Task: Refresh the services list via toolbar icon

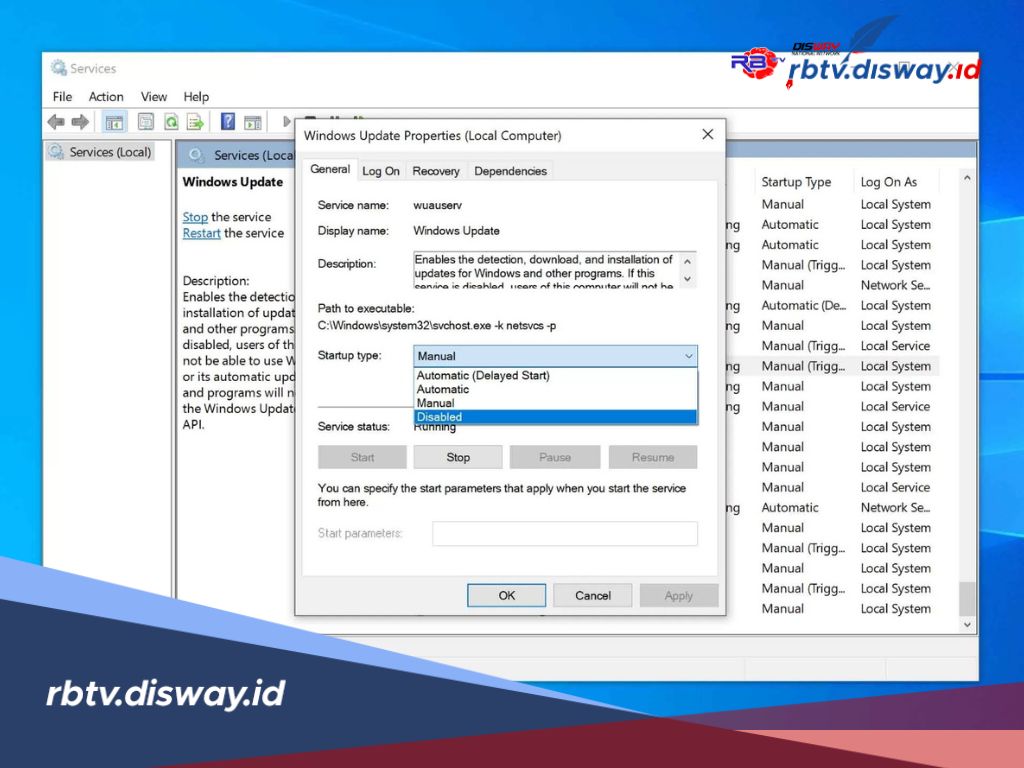Action: coord(172,121)
